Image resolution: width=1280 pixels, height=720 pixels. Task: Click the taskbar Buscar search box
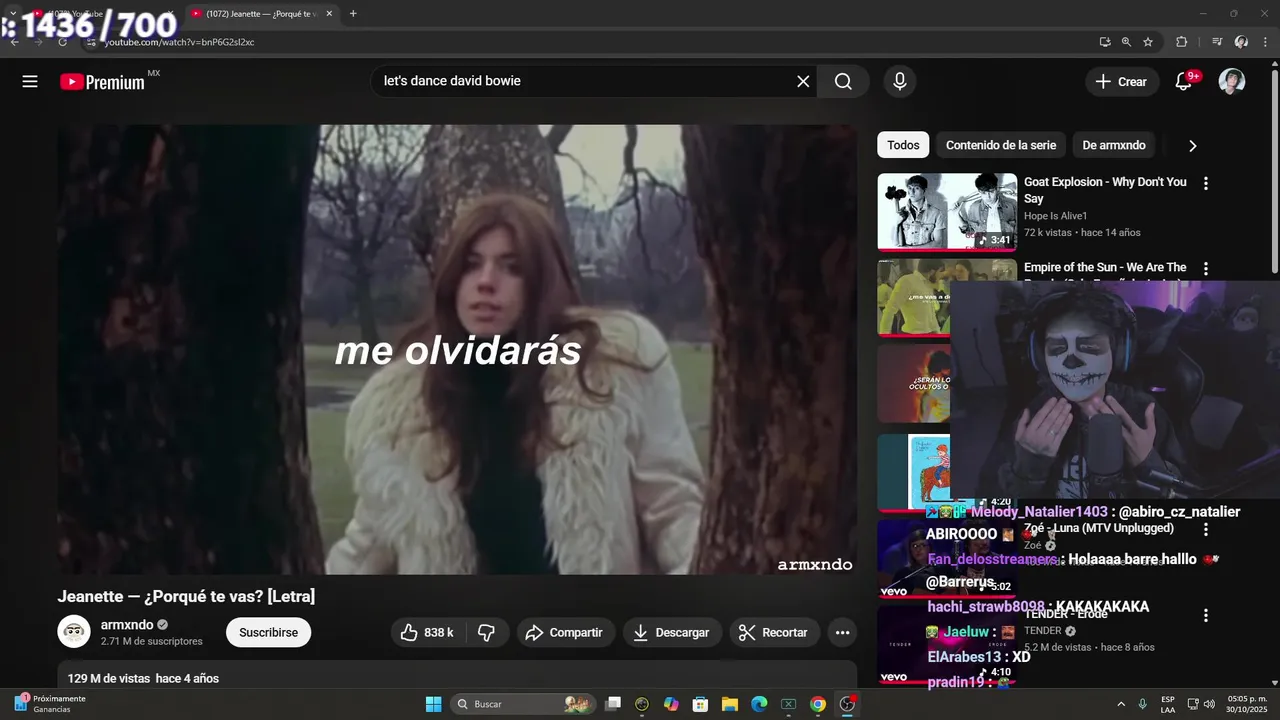(522, 704)
